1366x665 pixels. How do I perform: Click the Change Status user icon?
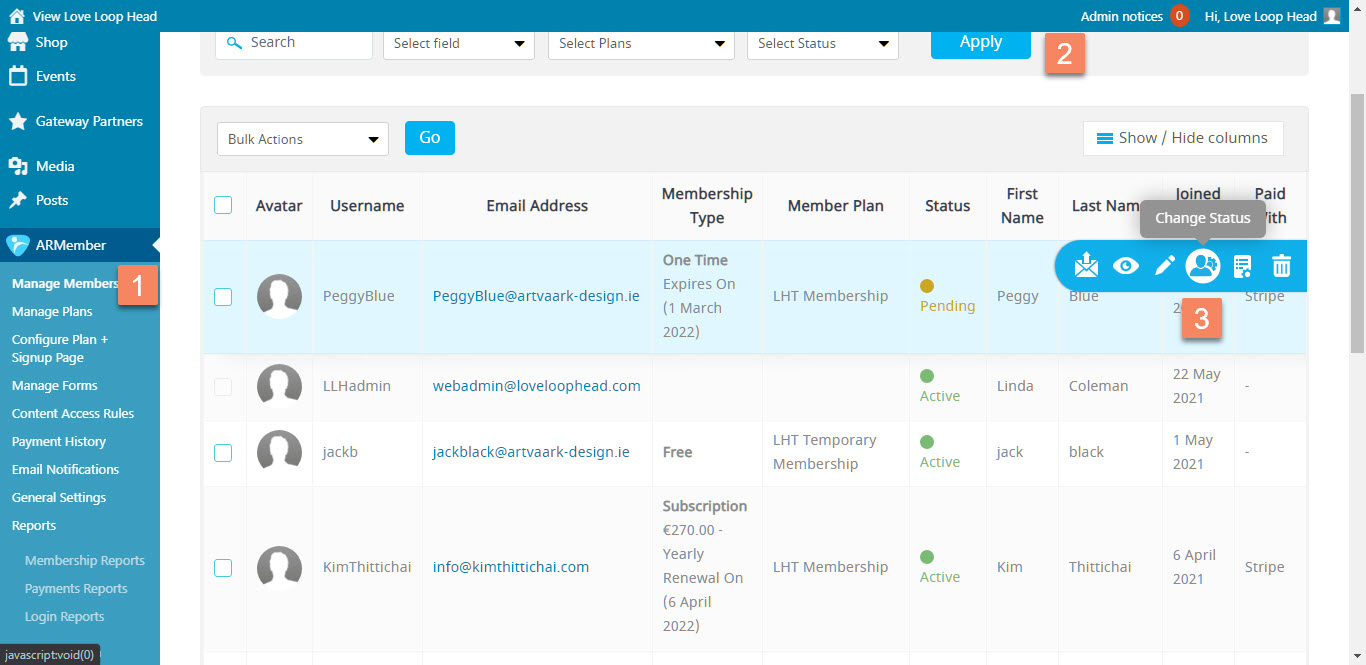click(x=1202, y=266)
